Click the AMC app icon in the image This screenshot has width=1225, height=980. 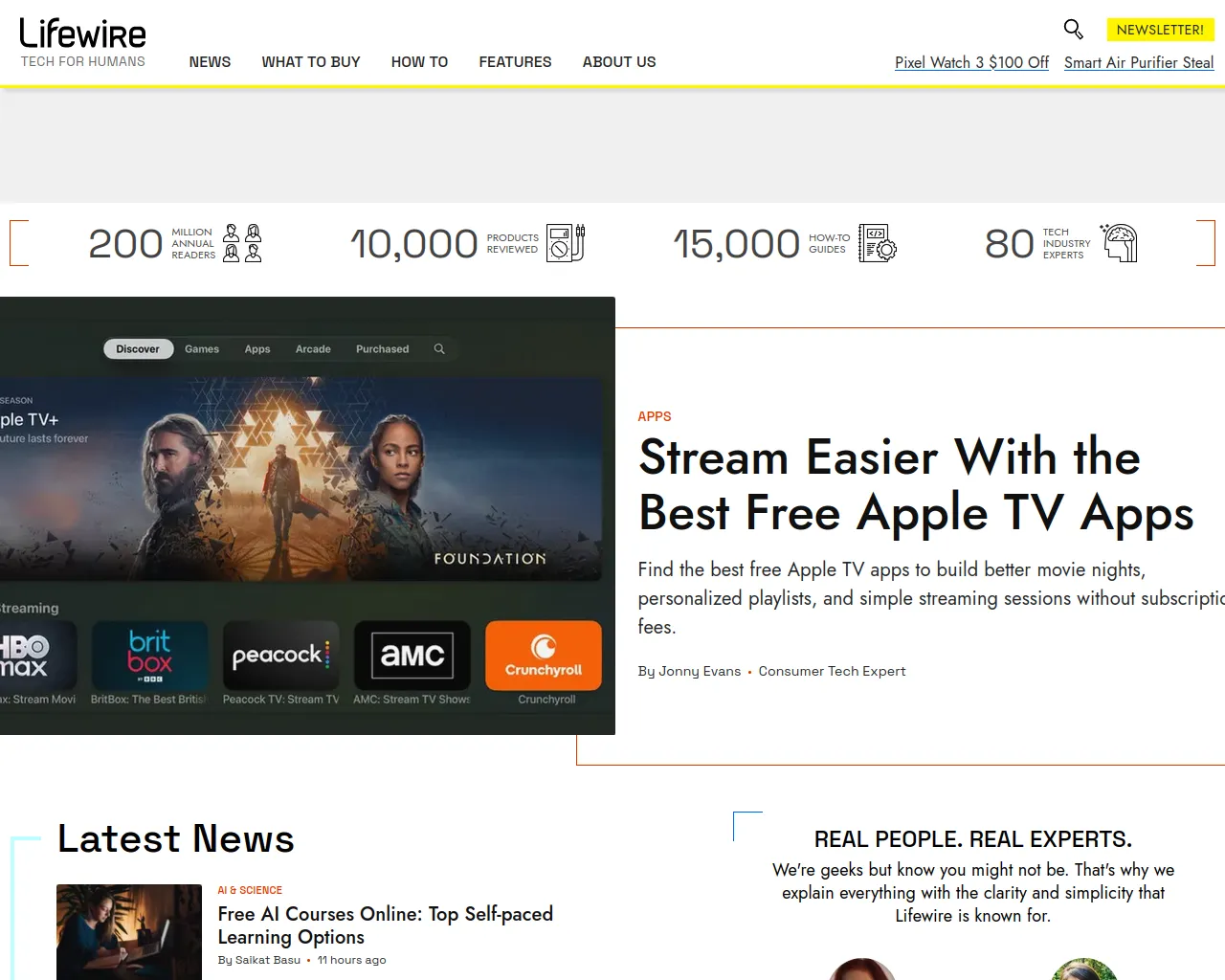(412, 656)
